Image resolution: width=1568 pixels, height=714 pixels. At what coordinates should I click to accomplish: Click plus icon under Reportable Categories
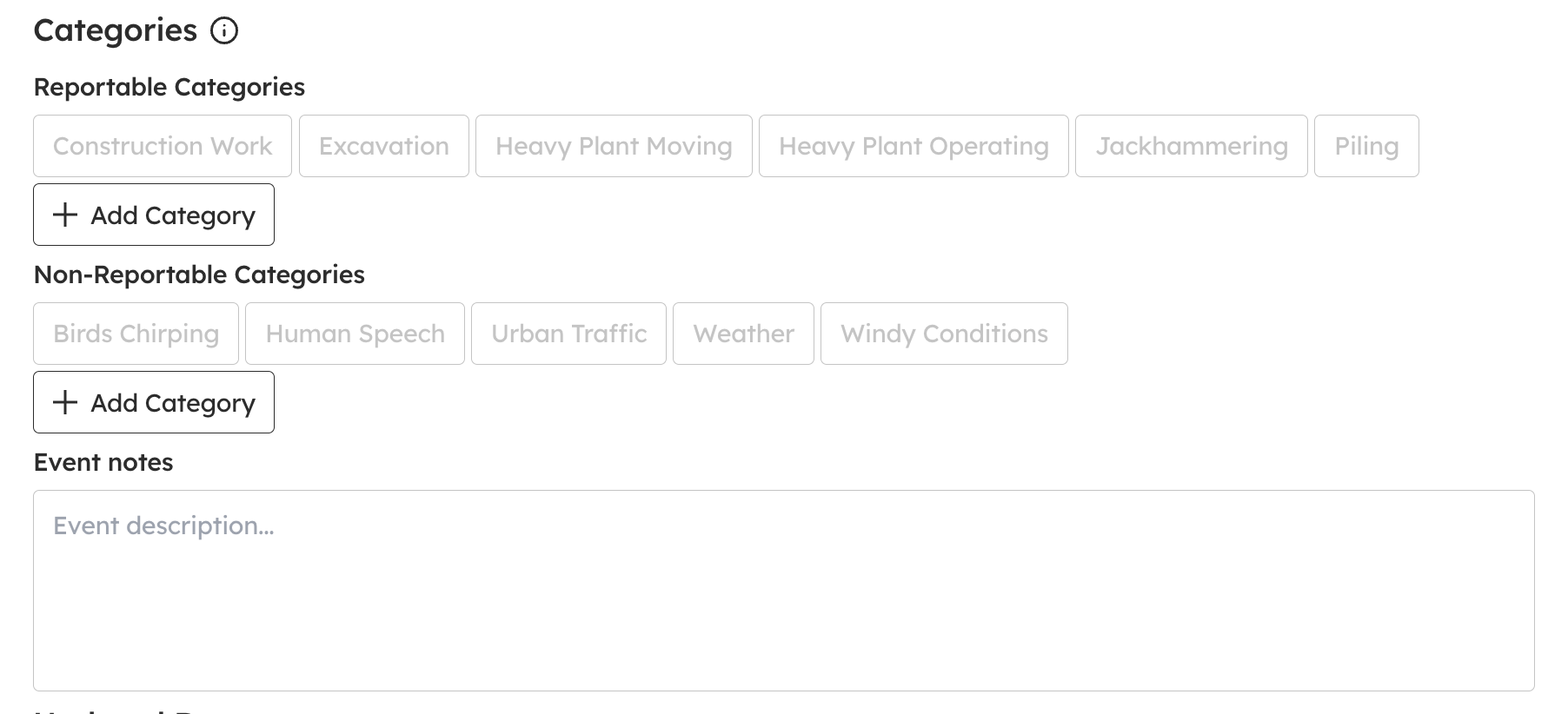click(65, 215)
